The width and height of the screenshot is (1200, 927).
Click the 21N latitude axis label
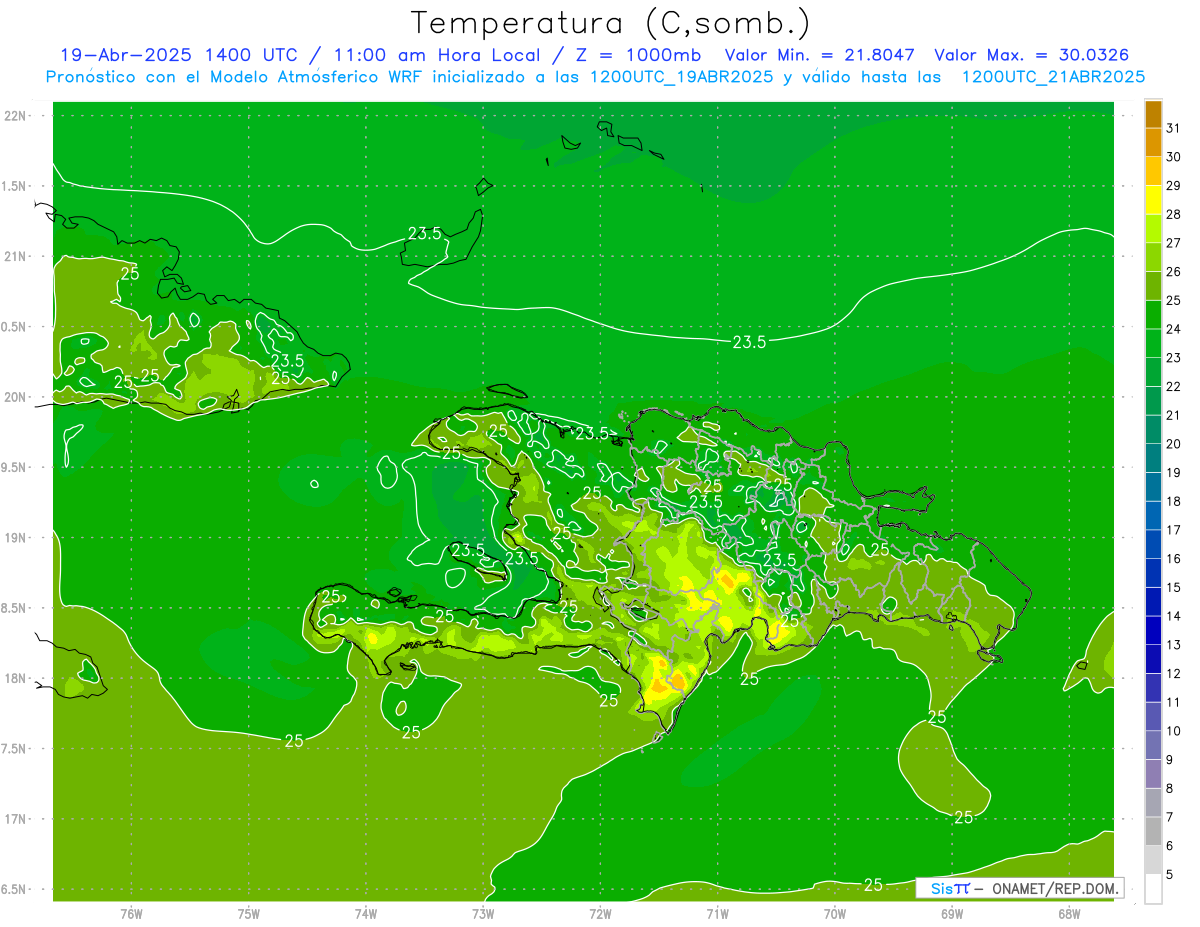tap(17, 256)
